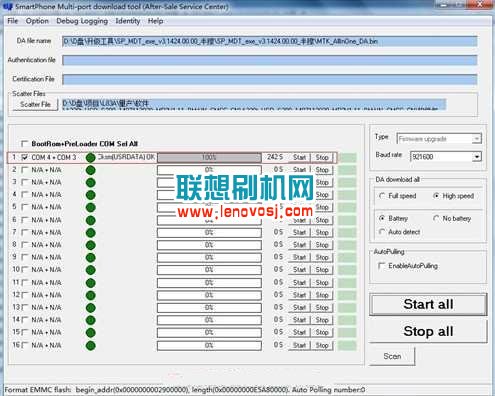Click Stop button for row 3
Viewport: 495px width, 396px height.
pyautogui.click(x=322, y=182)
